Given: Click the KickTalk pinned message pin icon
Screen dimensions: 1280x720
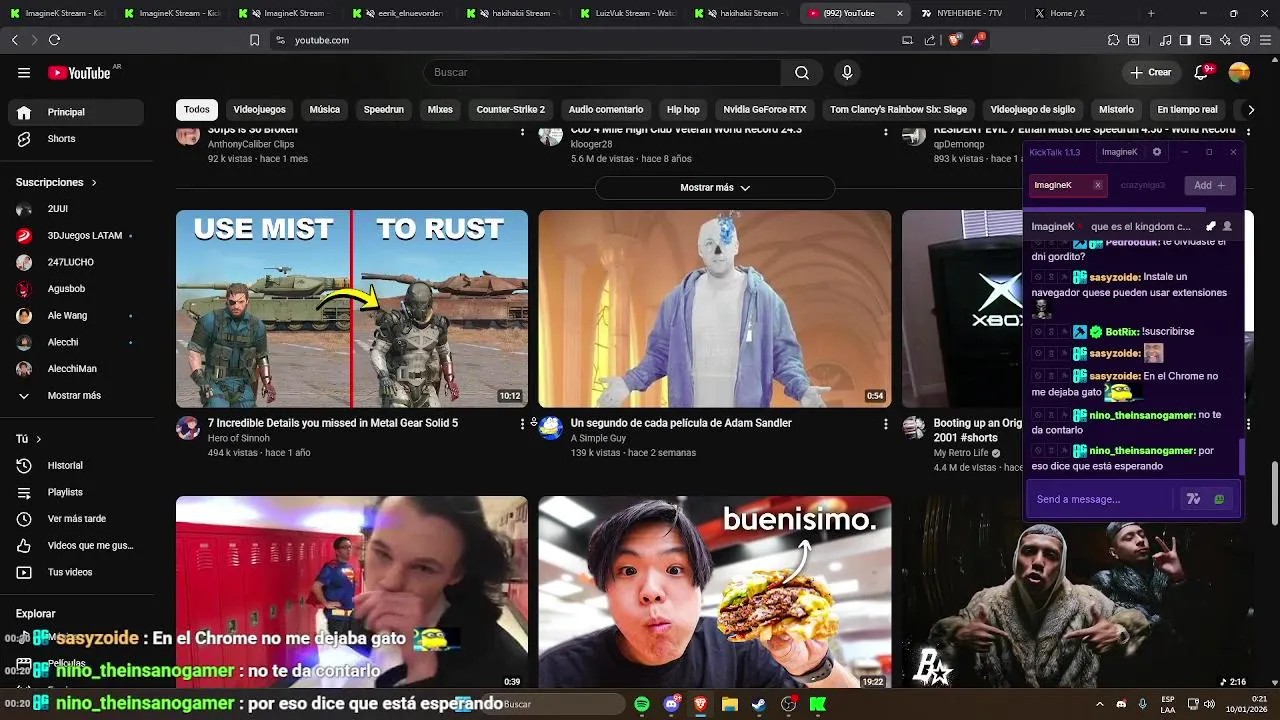Looking at the screenshot, I should tap(1211, 227).
